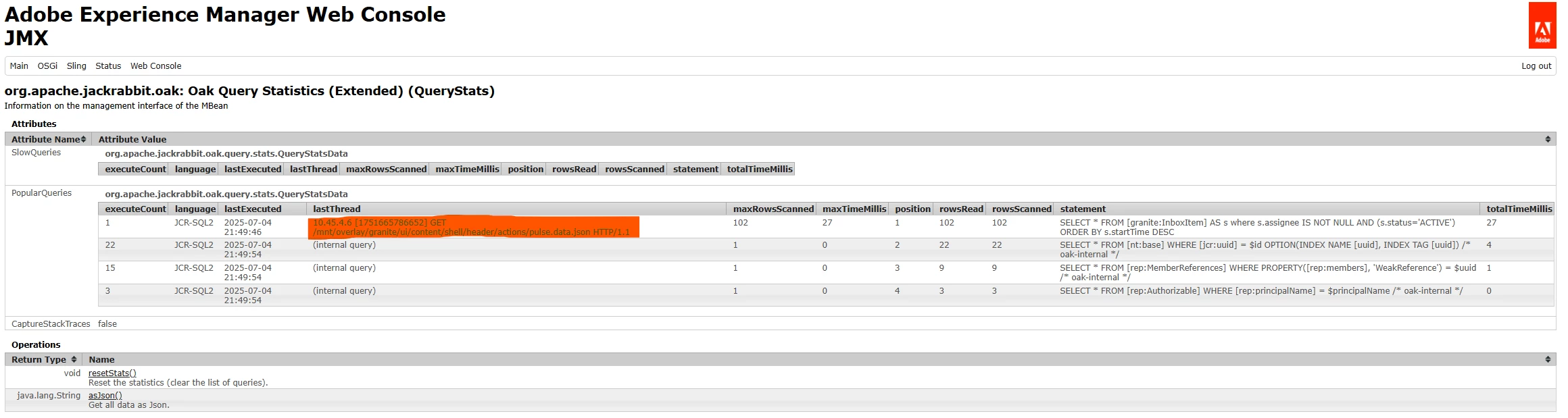Click Reset the statistics description text
Image resolution: width=1568 pixels, height=418 pixels.
[x=178, y=383]
